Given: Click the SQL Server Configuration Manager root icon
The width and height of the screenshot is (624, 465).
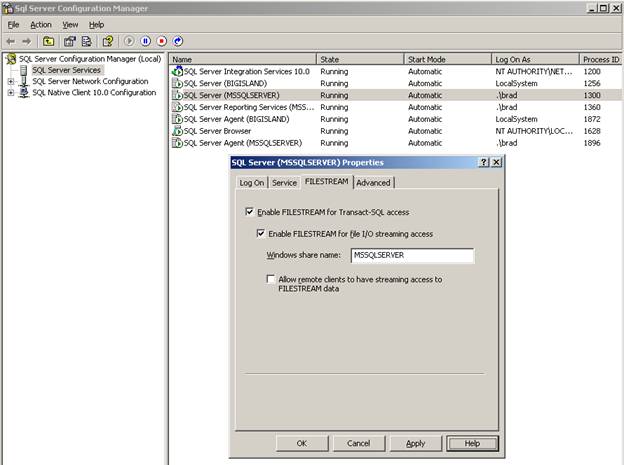Looking at the screenshot, I should (x=11, y=59).
